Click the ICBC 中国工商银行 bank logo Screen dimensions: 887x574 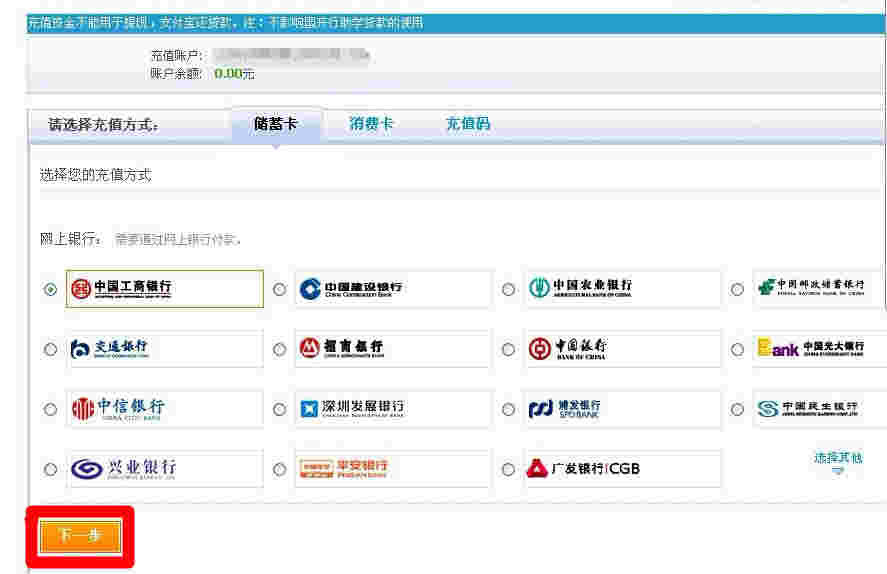164,289
